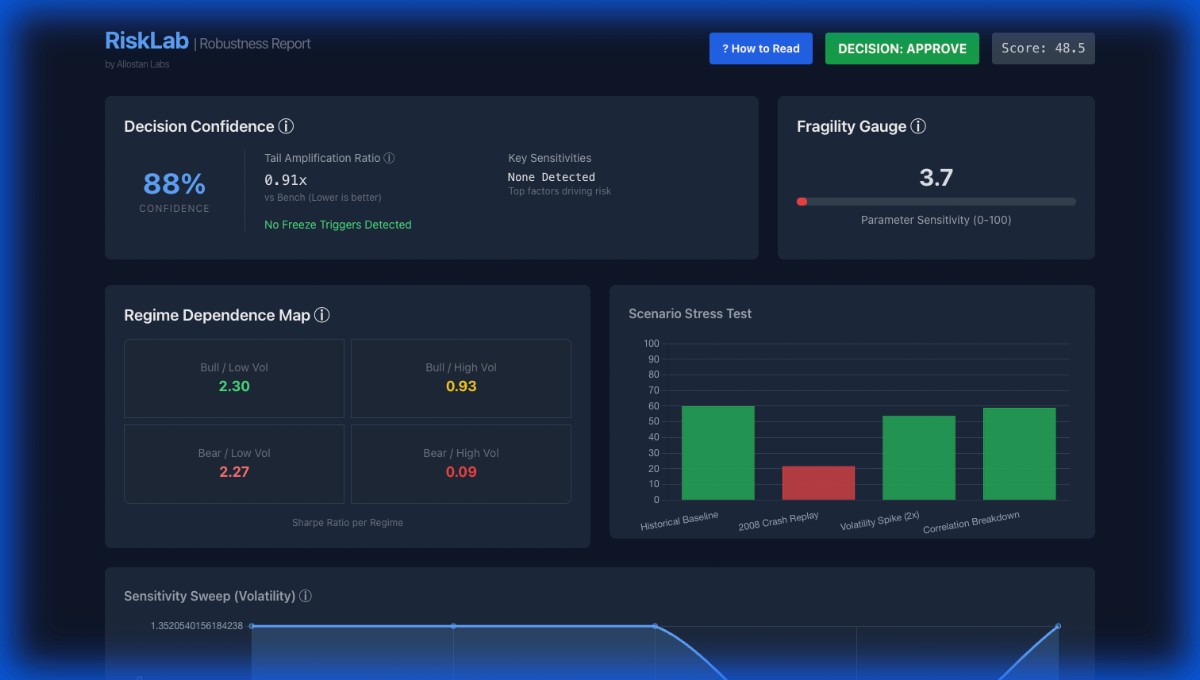Click the Correlation Breakdown axis label
The width and height of the screenshot is (1200, 680).
click(x=972, y=522)
